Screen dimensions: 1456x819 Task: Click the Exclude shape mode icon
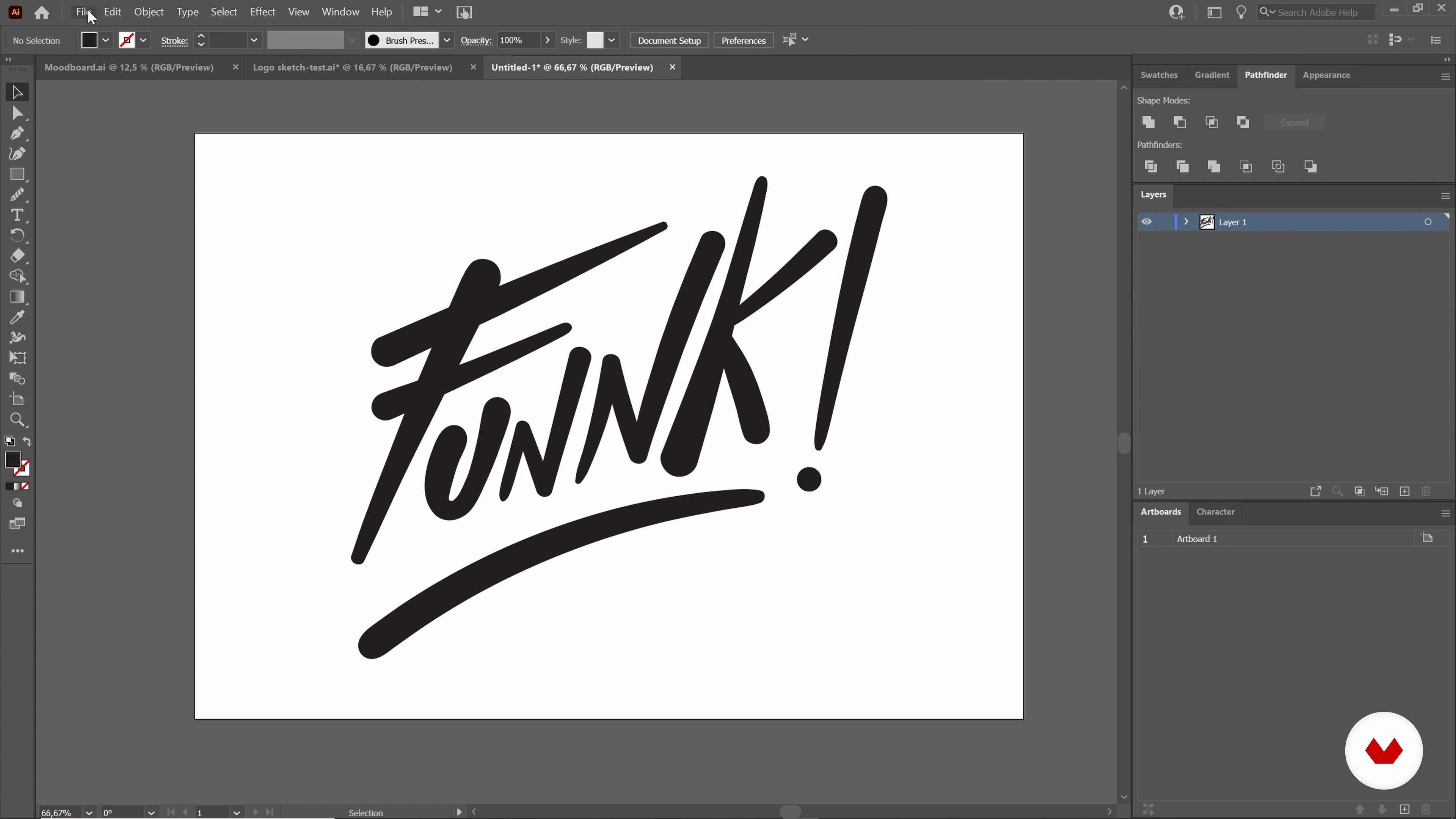(1244, 122)
